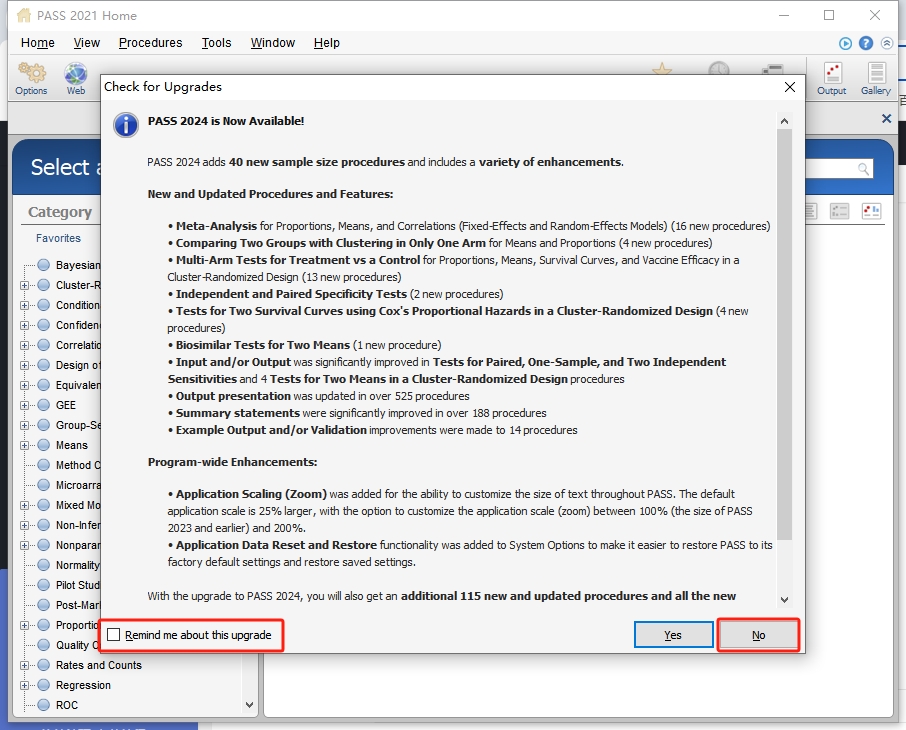Click the circle icon beside Microarra

pos(44,485)
